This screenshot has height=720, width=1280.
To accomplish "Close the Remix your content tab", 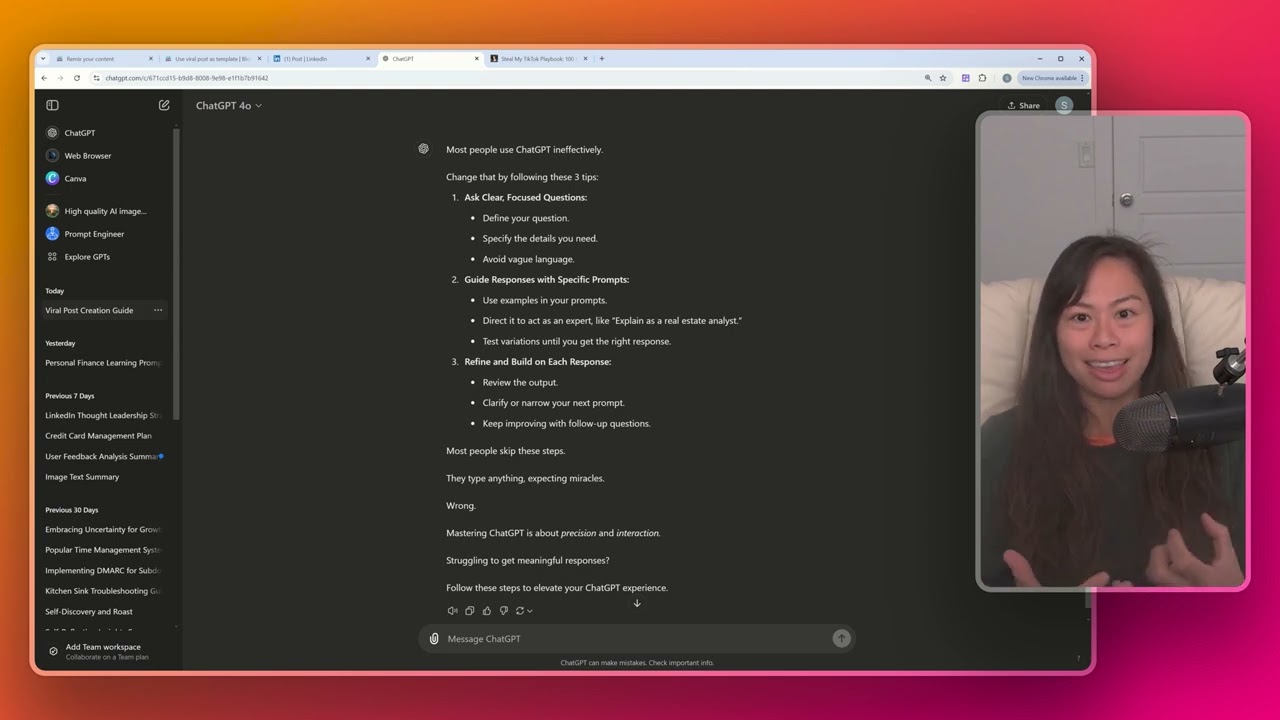I will pyautogui.click(x=151, y=59).
